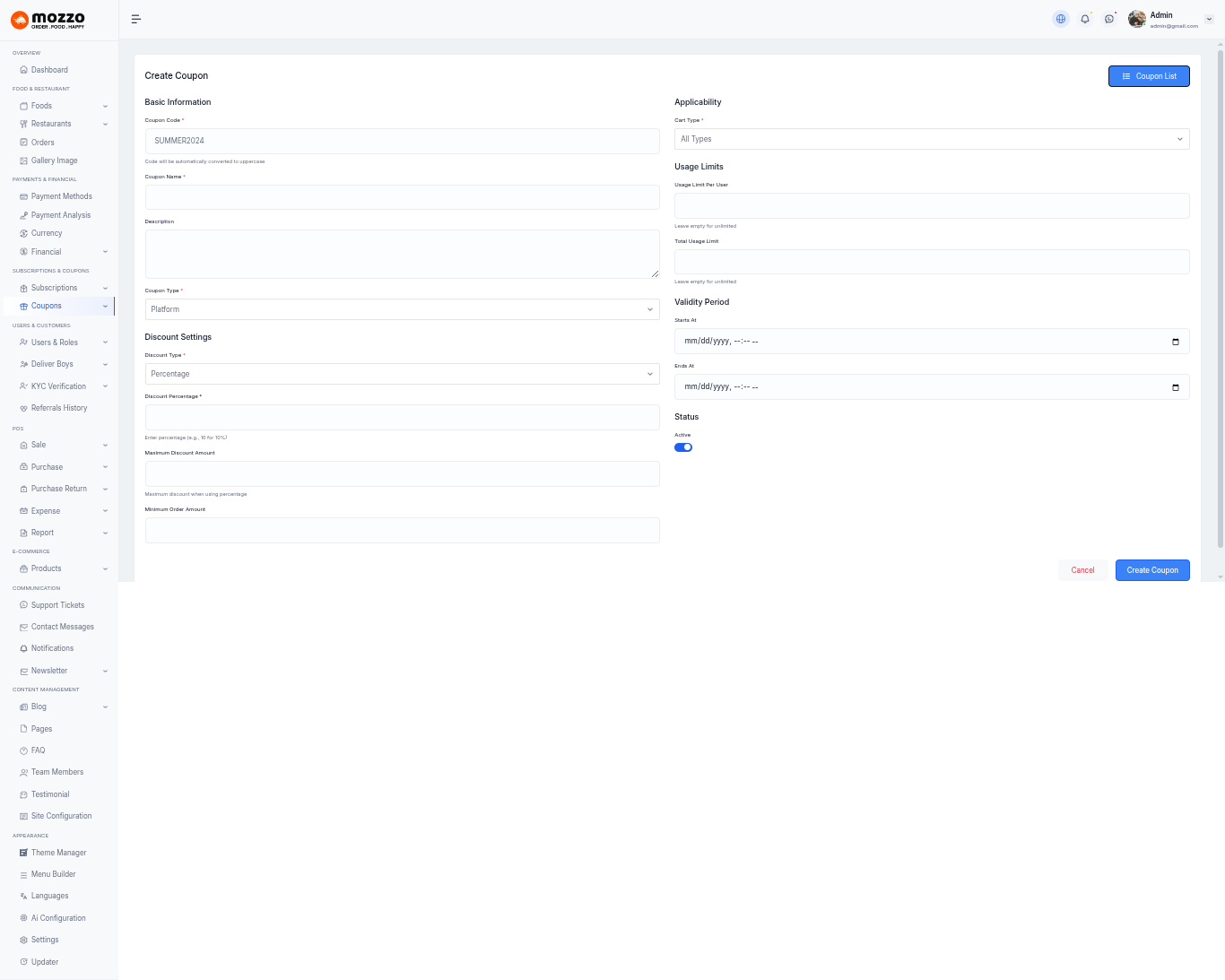Viewport: 1225px width, 980px height.
Task: Toggle the Active status switch
Action: (683, 447)
